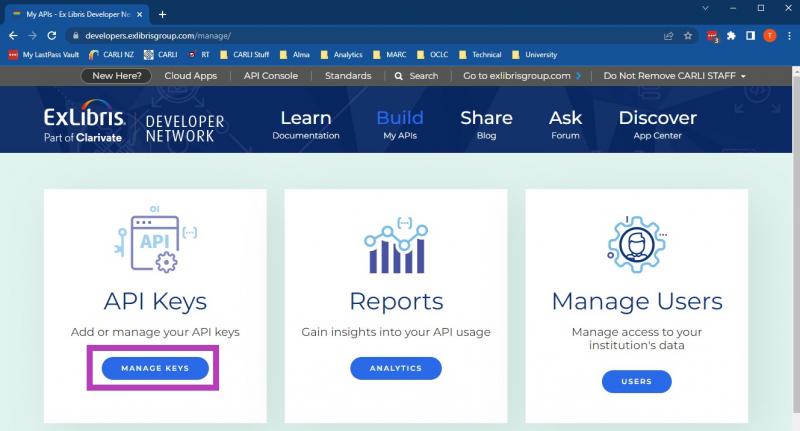Expand the University bookmark folder

(x=535, y=55)
